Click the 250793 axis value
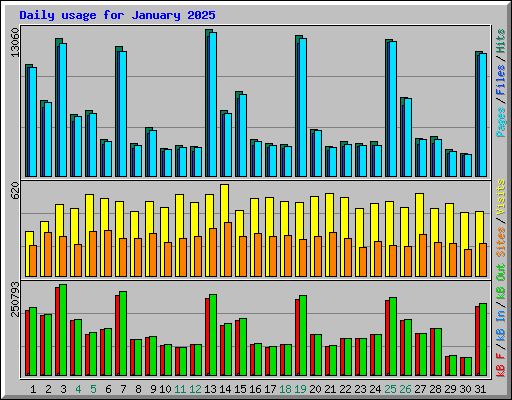This screenshot has width=512, height=400. click(x=15, y=299)
